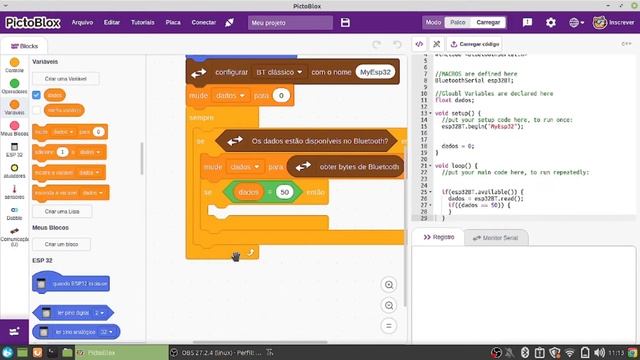Open the ESP 32 block category
This screenshot has height=360, width=640.
(x=14, y=150)
